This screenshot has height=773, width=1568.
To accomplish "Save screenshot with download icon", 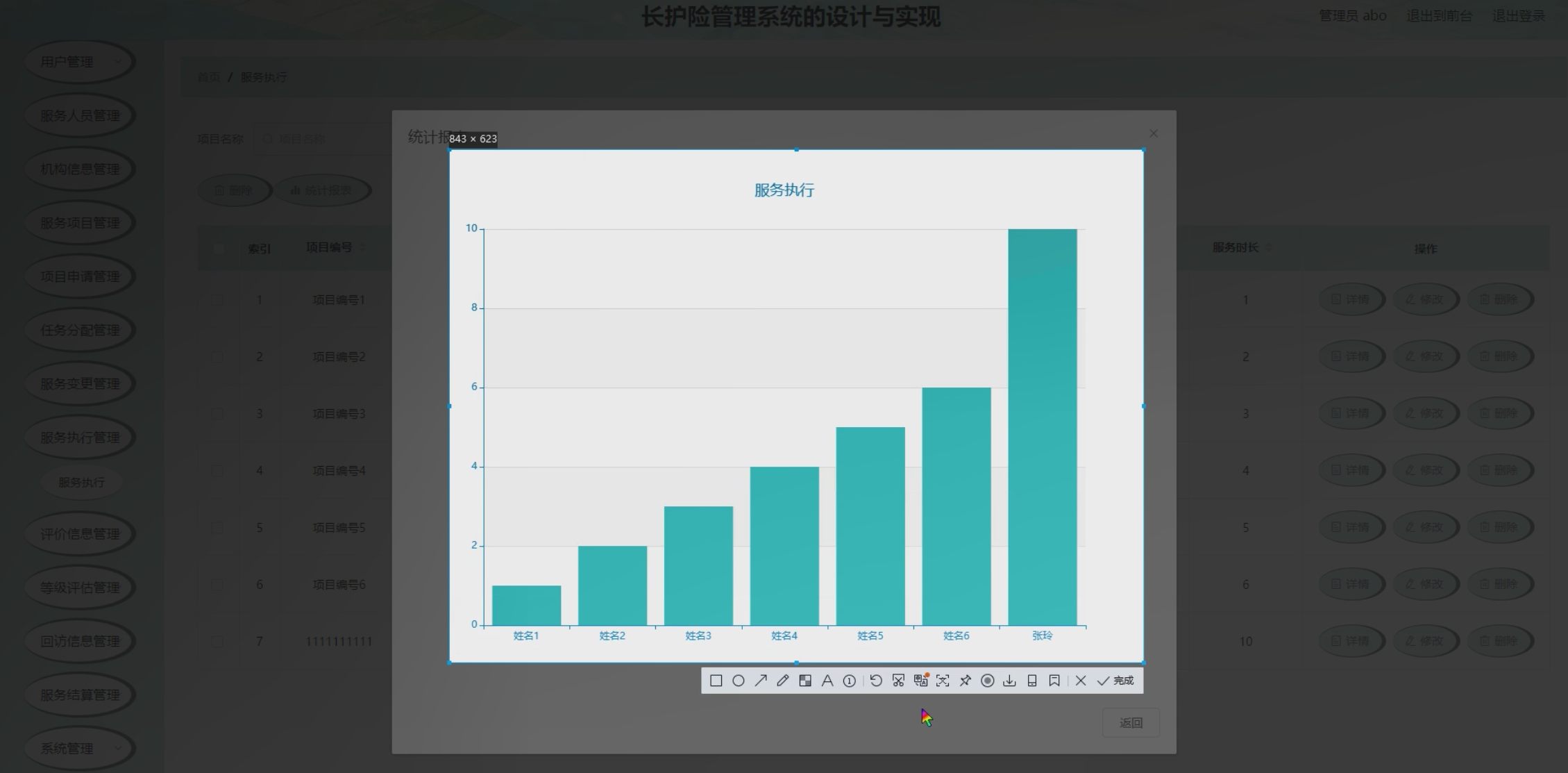I will (1009, 681).
